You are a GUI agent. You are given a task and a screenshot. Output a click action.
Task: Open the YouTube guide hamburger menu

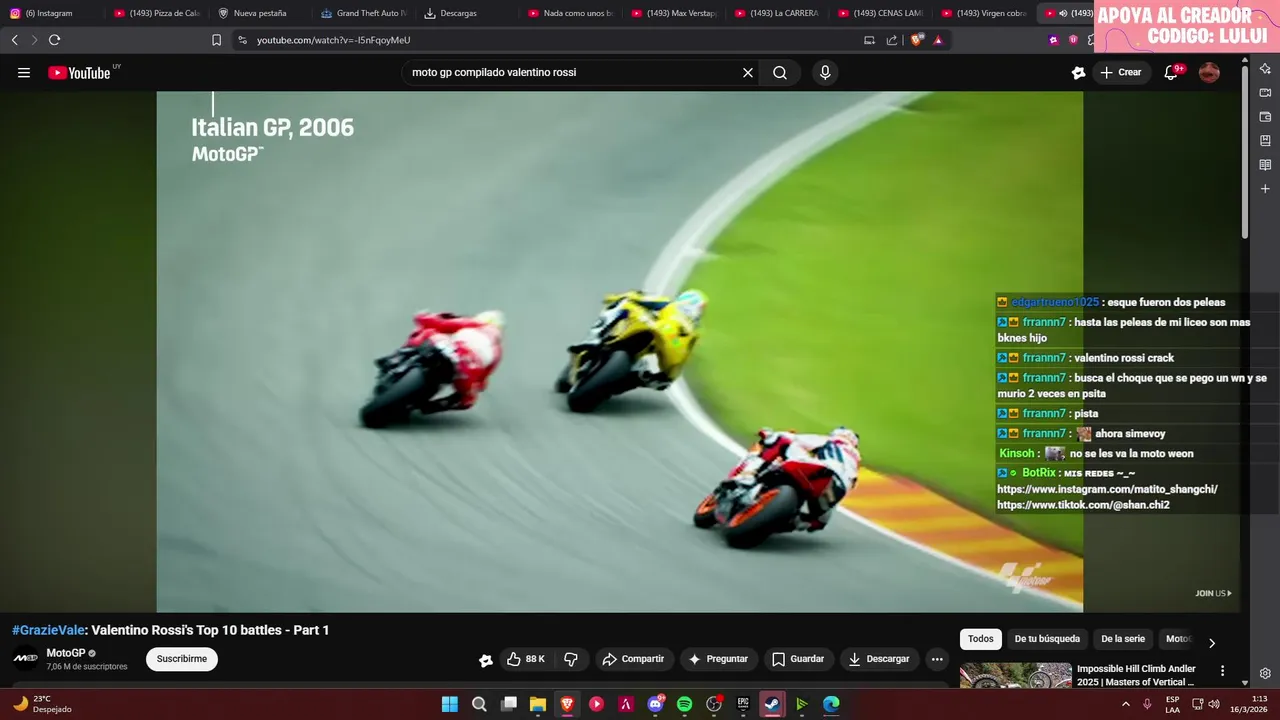click(24, 72)
